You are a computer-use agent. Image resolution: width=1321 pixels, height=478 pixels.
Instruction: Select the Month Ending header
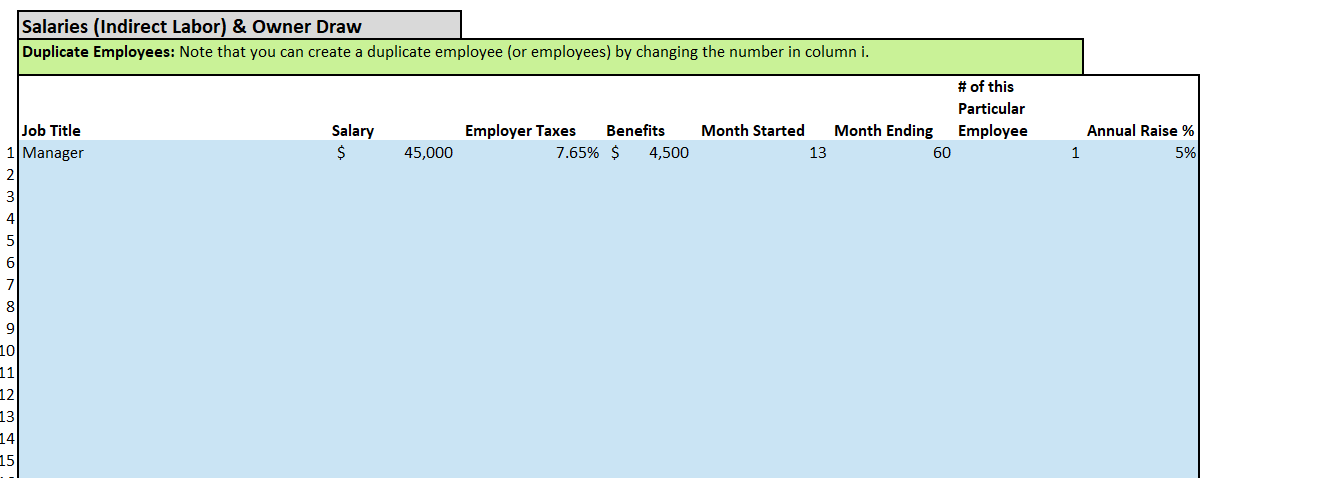point(884,130)
